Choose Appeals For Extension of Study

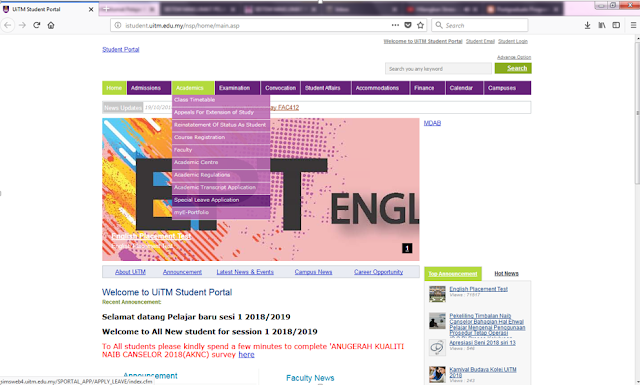(x=221, y=112)
